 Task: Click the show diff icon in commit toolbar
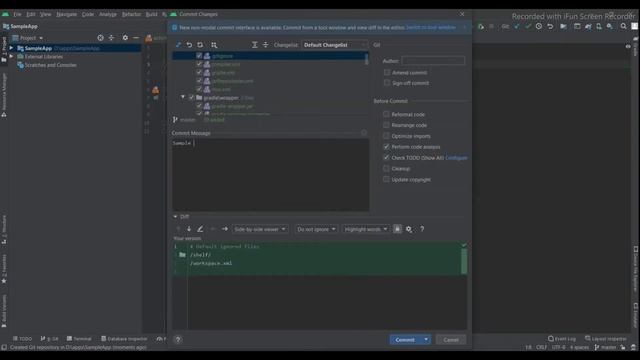click(178, 45)
